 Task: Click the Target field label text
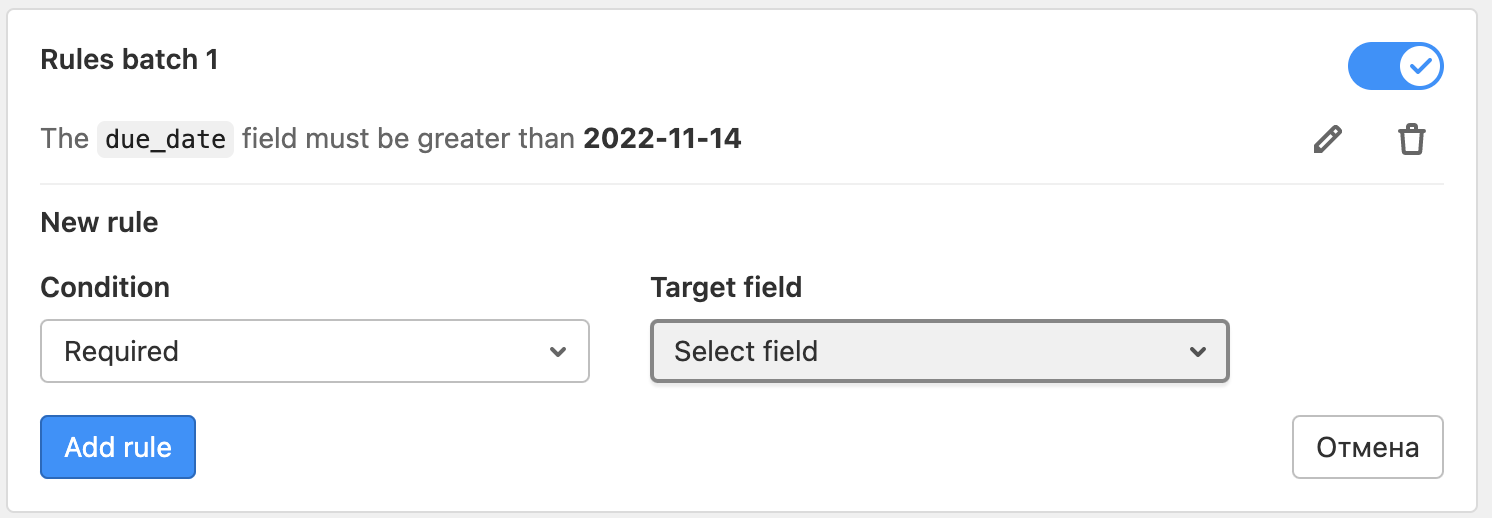[726, 288]
